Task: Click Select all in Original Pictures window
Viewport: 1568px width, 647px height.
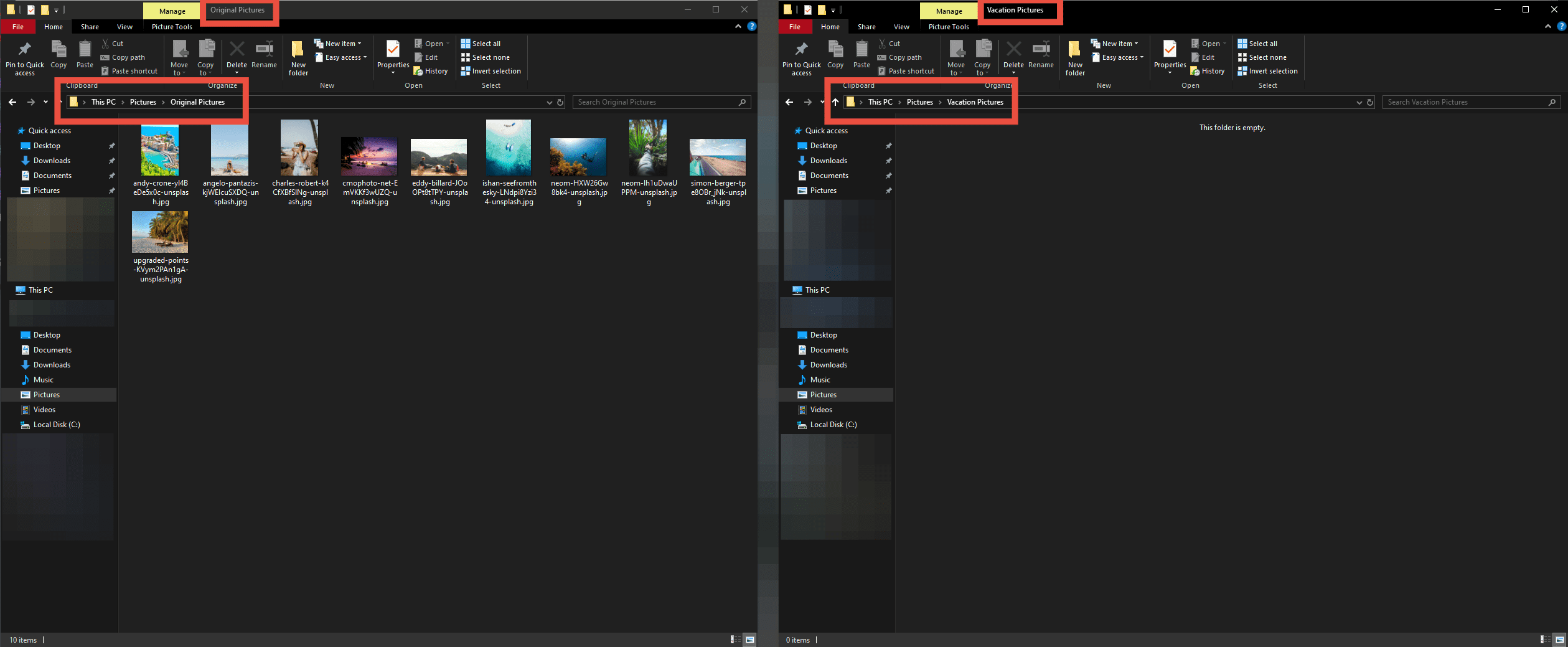Action: coord(481,44)
